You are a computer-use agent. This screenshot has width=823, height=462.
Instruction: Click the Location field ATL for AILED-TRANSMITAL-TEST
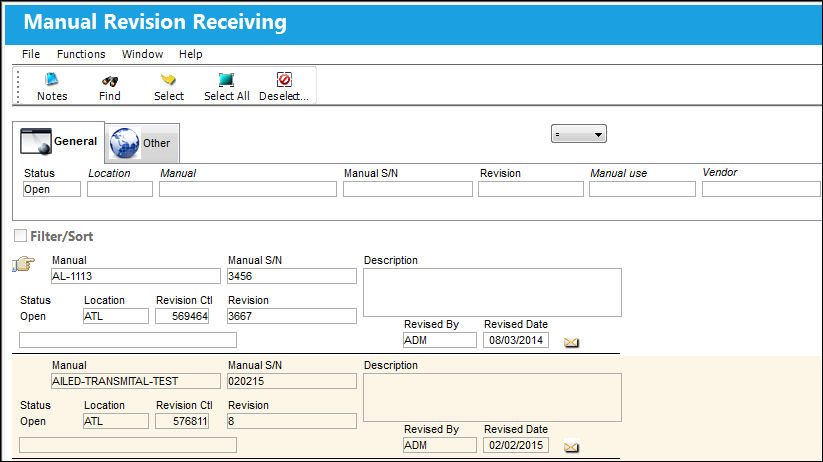[x=116, y=421]
